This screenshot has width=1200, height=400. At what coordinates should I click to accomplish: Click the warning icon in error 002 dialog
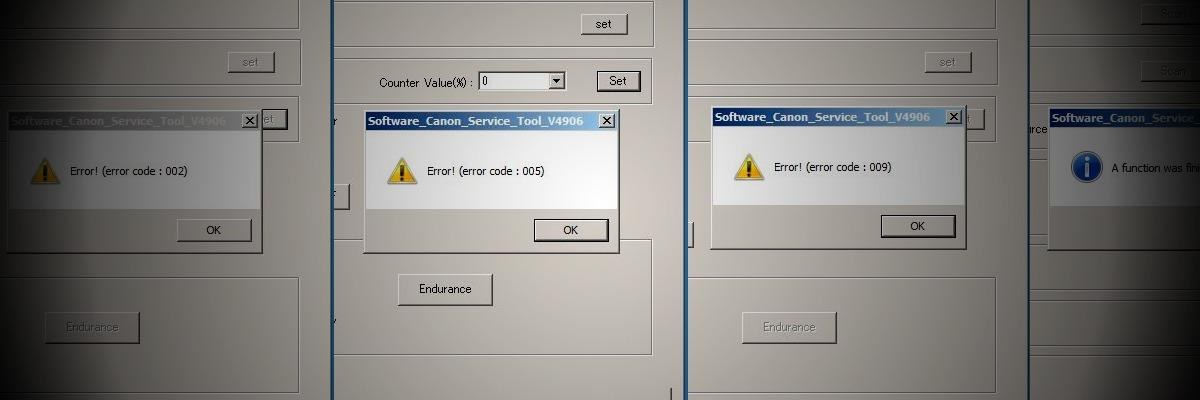tap(45, 171)
